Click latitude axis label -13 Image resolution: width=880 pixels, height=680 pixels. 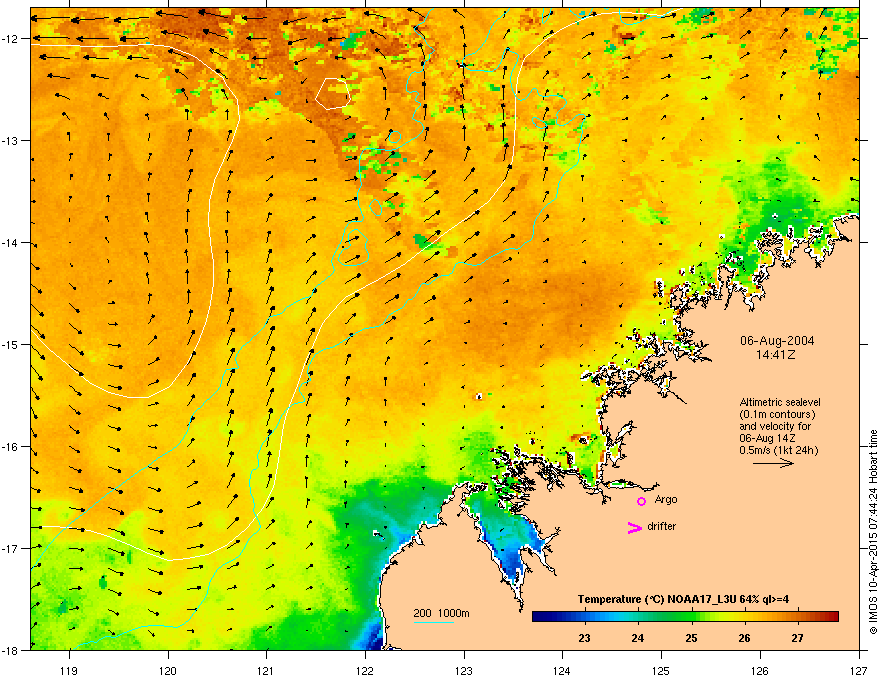tap(11, 140)
